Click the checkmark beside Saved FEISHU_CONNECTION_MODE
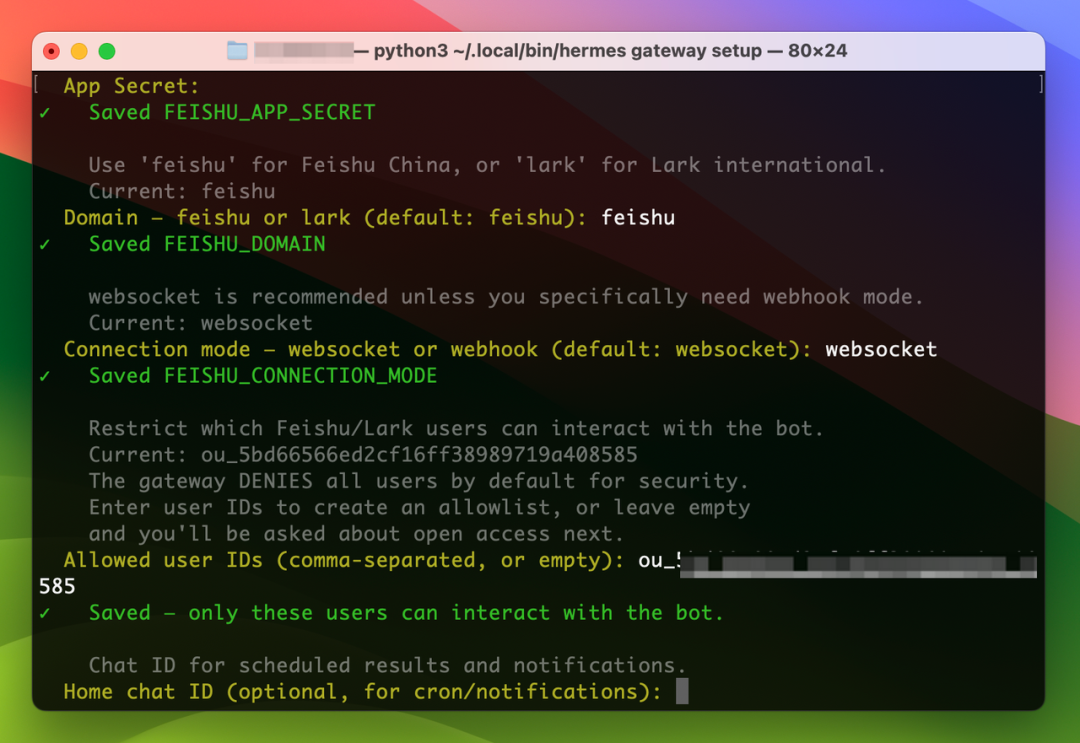Image resolution: width=1080 pixels, height=743 pixels. [x=45, y=376]
